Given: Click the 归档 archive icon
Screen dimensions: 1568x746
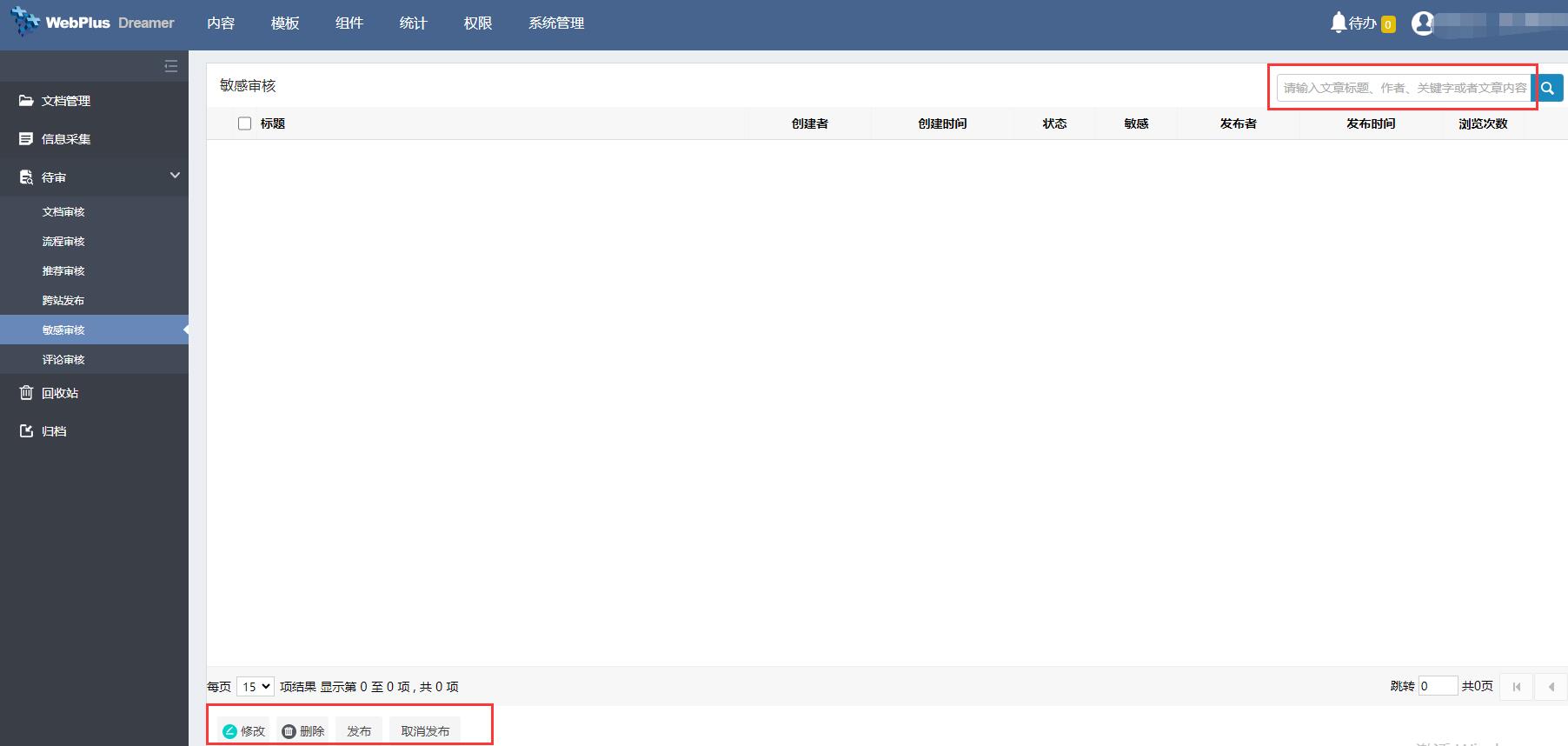Looking at the screenshot, I should pos(26,431).
